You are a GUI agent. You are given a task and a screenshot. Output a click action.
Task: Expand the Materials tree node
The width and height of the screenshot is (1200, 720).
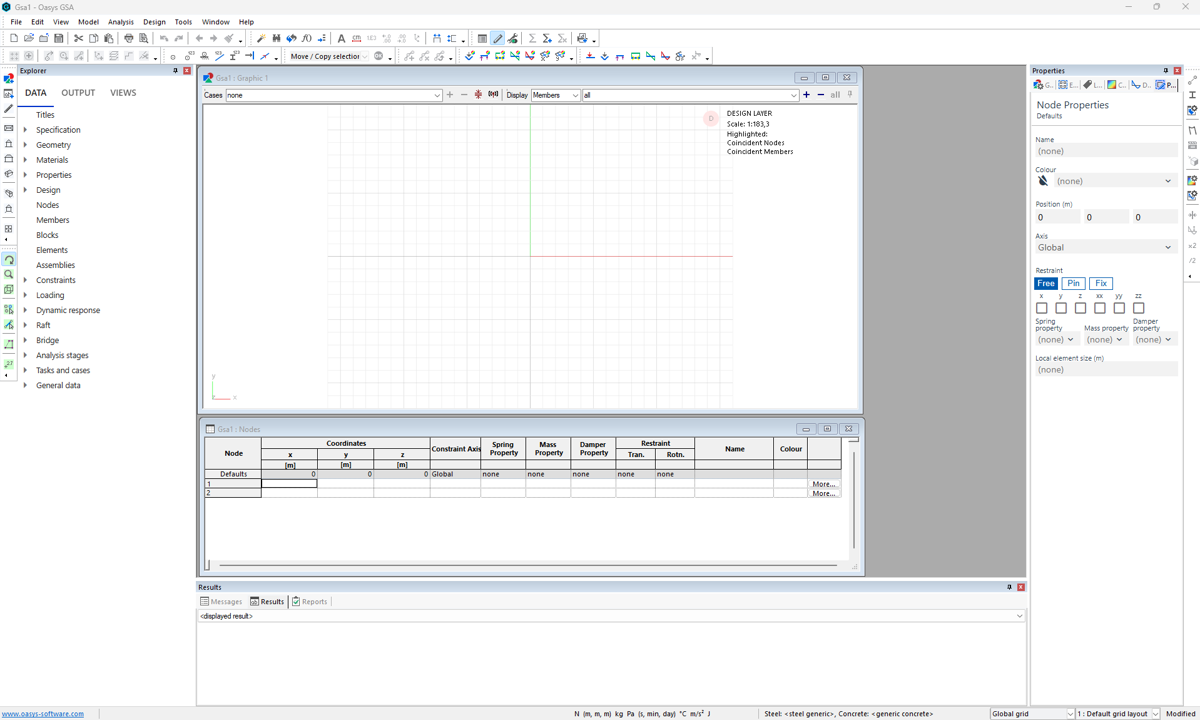click(25, 160)
